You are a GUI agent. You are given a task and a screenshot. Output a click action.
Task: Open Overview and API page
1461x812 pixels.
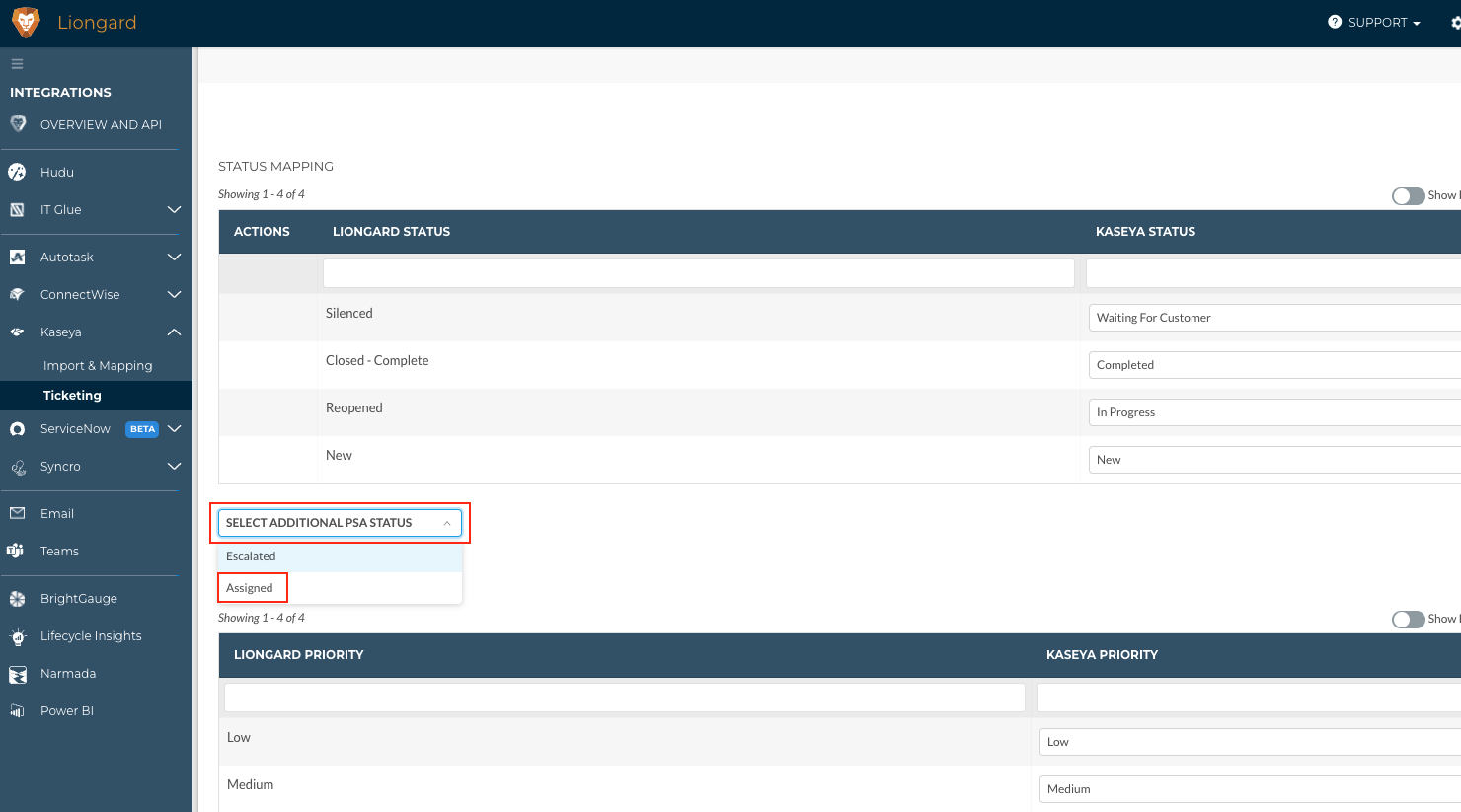click(101, 124)
